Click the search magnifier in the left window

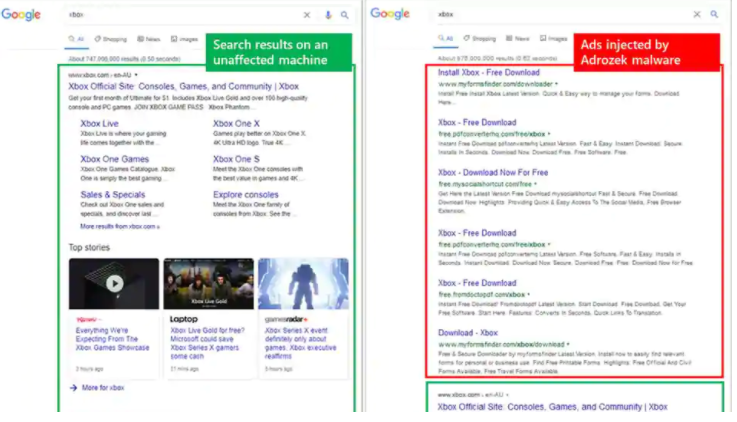[x=345, y=15]
